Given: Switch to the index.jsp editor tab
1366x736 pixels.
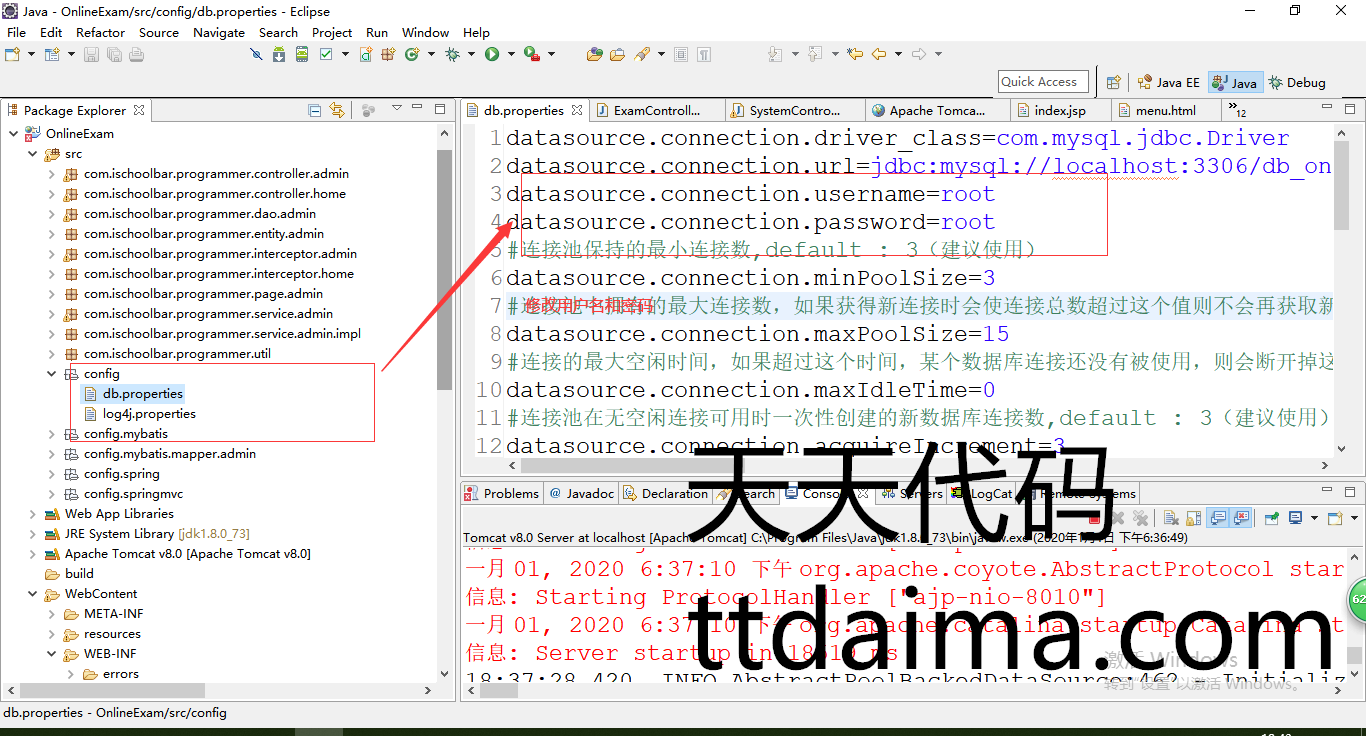Looking at the screenshot, I should click(x=1059, y=111).
